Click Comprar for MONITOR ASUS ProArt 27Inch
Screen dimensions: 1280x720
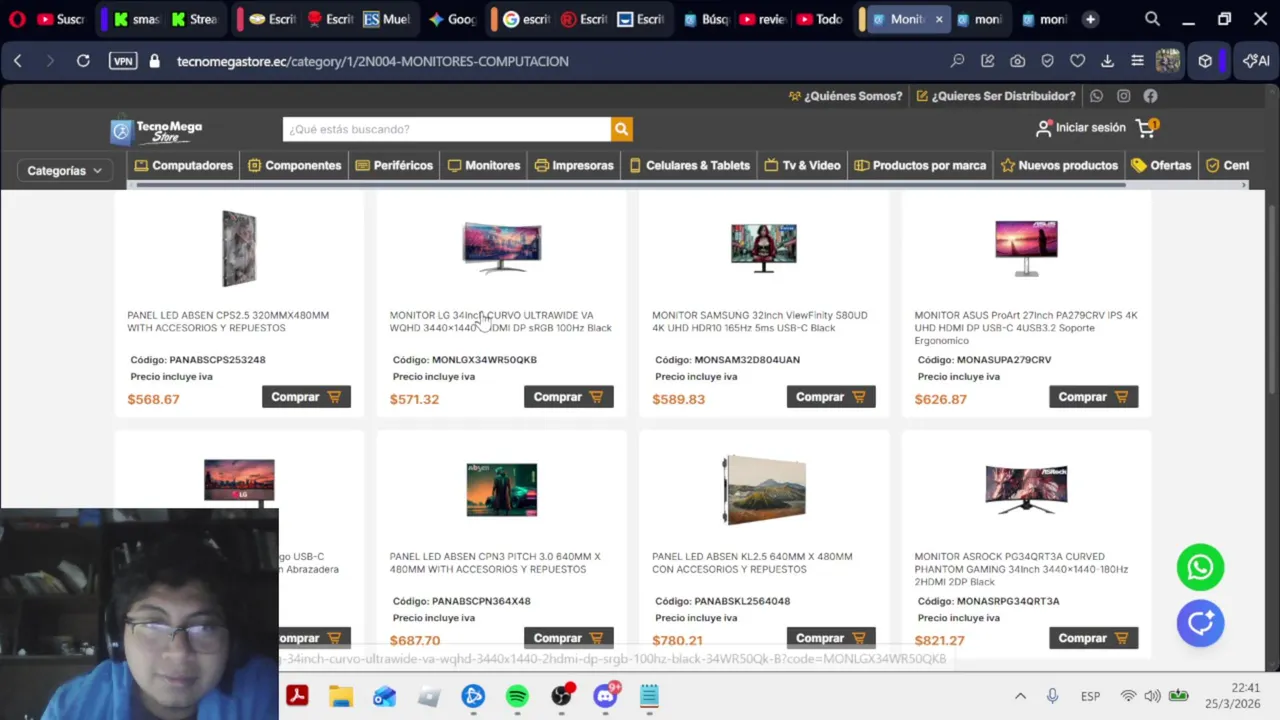click(1093, 397)
